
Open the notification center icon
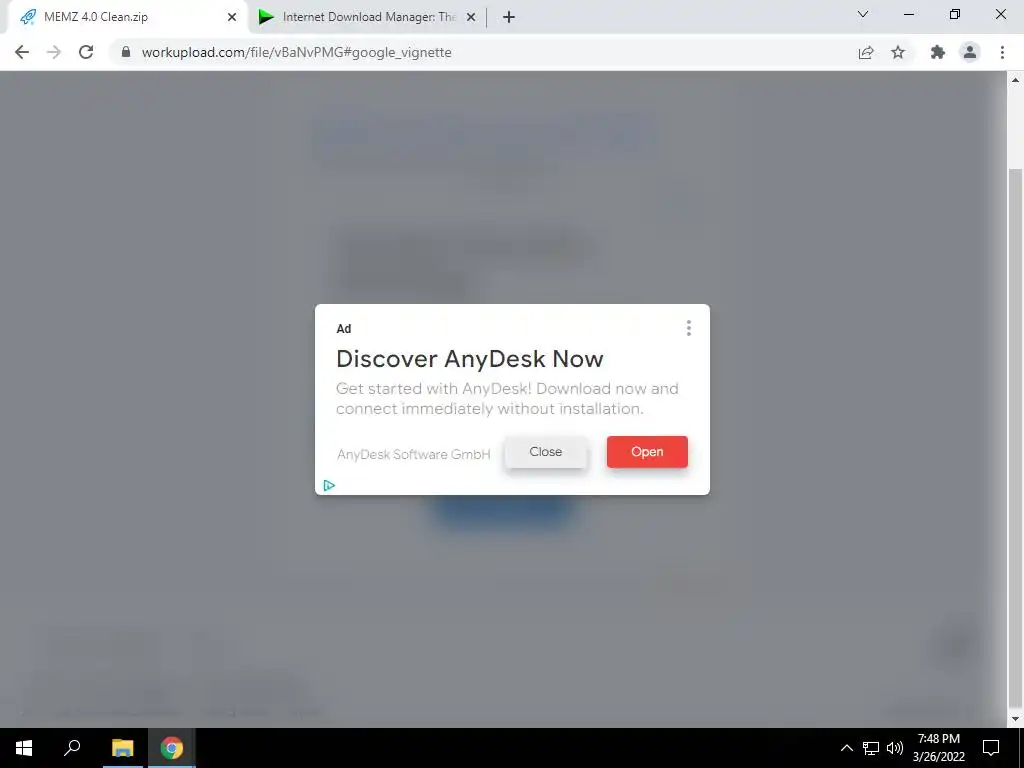pyautogui.click(x=991, y=748)
